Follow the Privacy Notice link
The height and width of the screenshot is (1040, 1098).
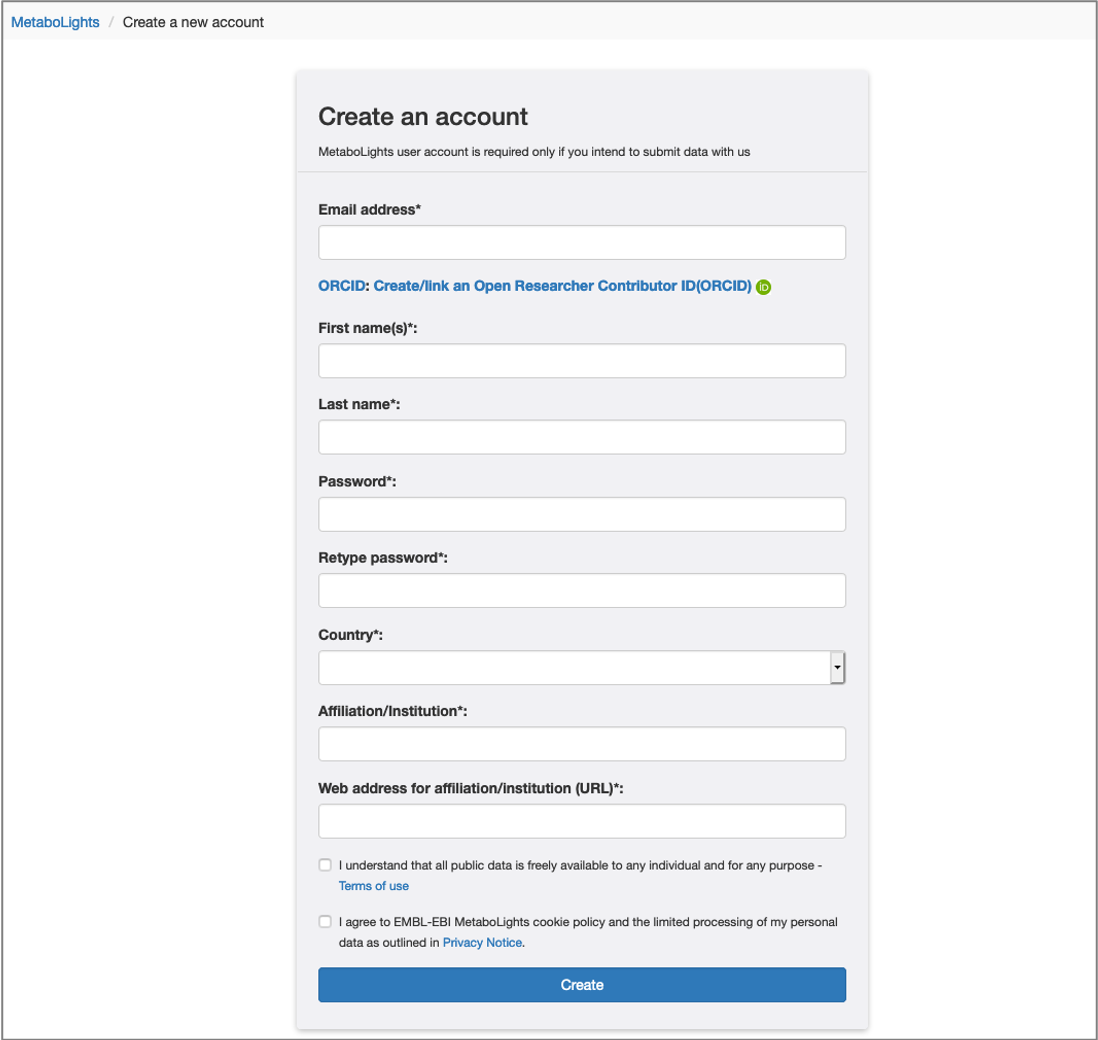(482, 943)
